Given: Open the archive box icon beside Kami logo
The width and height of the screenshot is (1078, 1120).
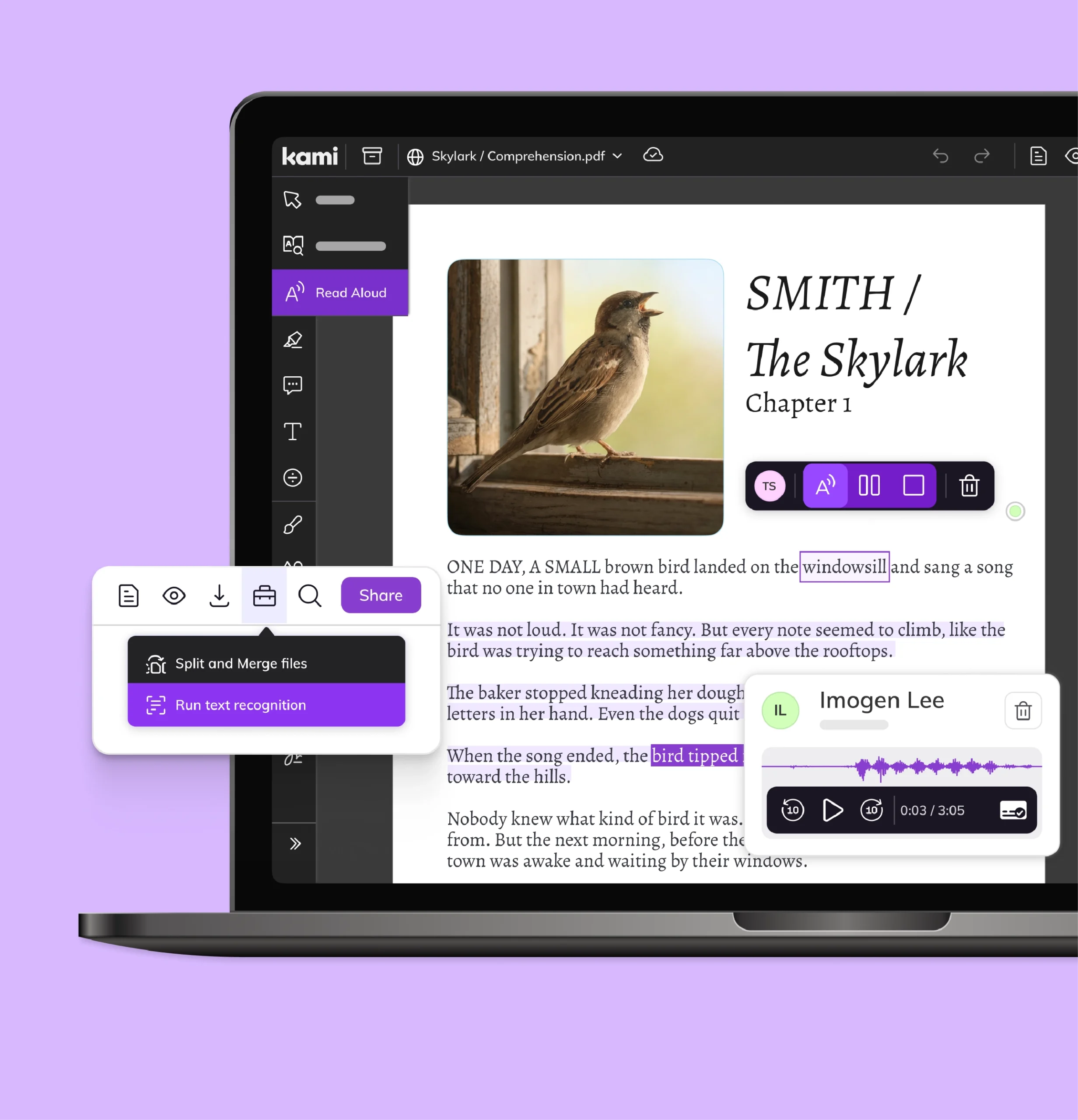Looking at the screenshot, I should tap(372, 155).
